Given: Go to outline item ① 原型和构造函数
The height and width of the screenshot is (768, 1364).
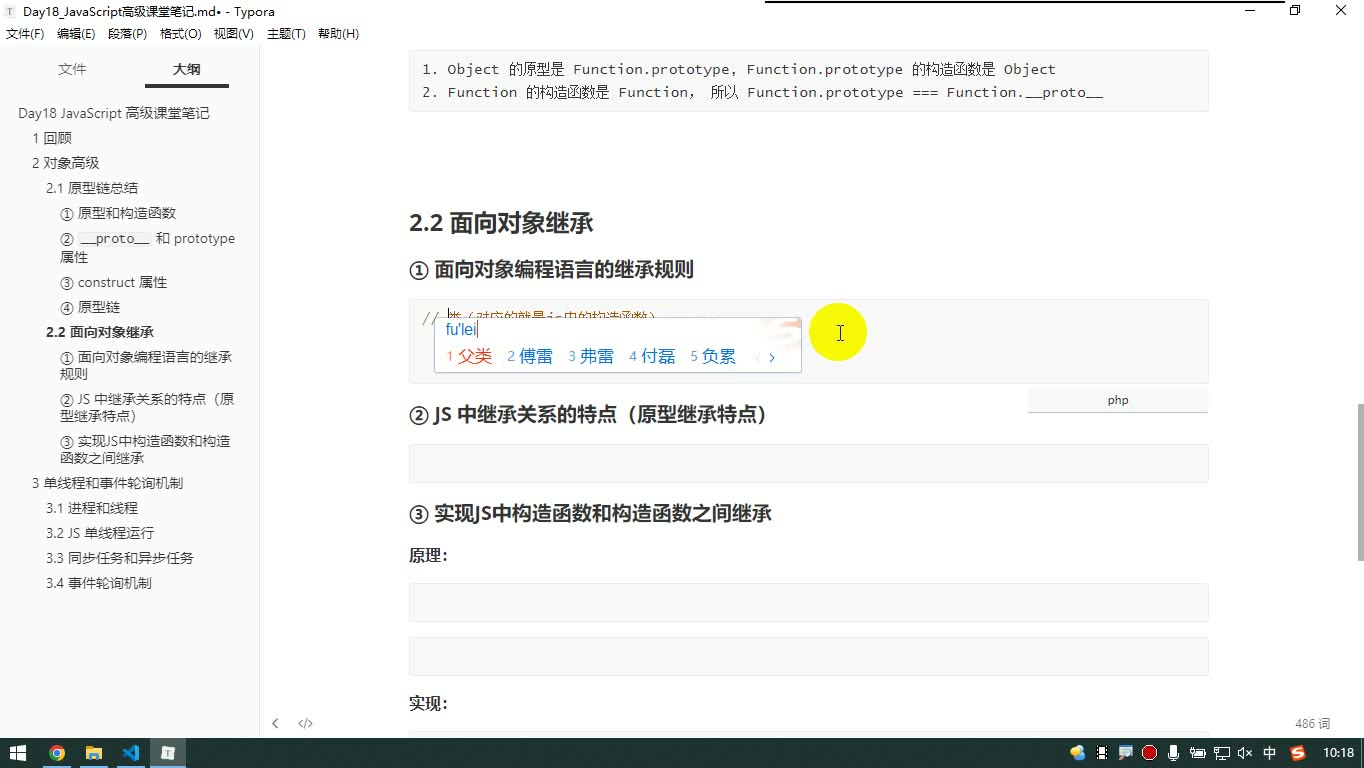Looking at the screenshot, I should coord(118,213).
